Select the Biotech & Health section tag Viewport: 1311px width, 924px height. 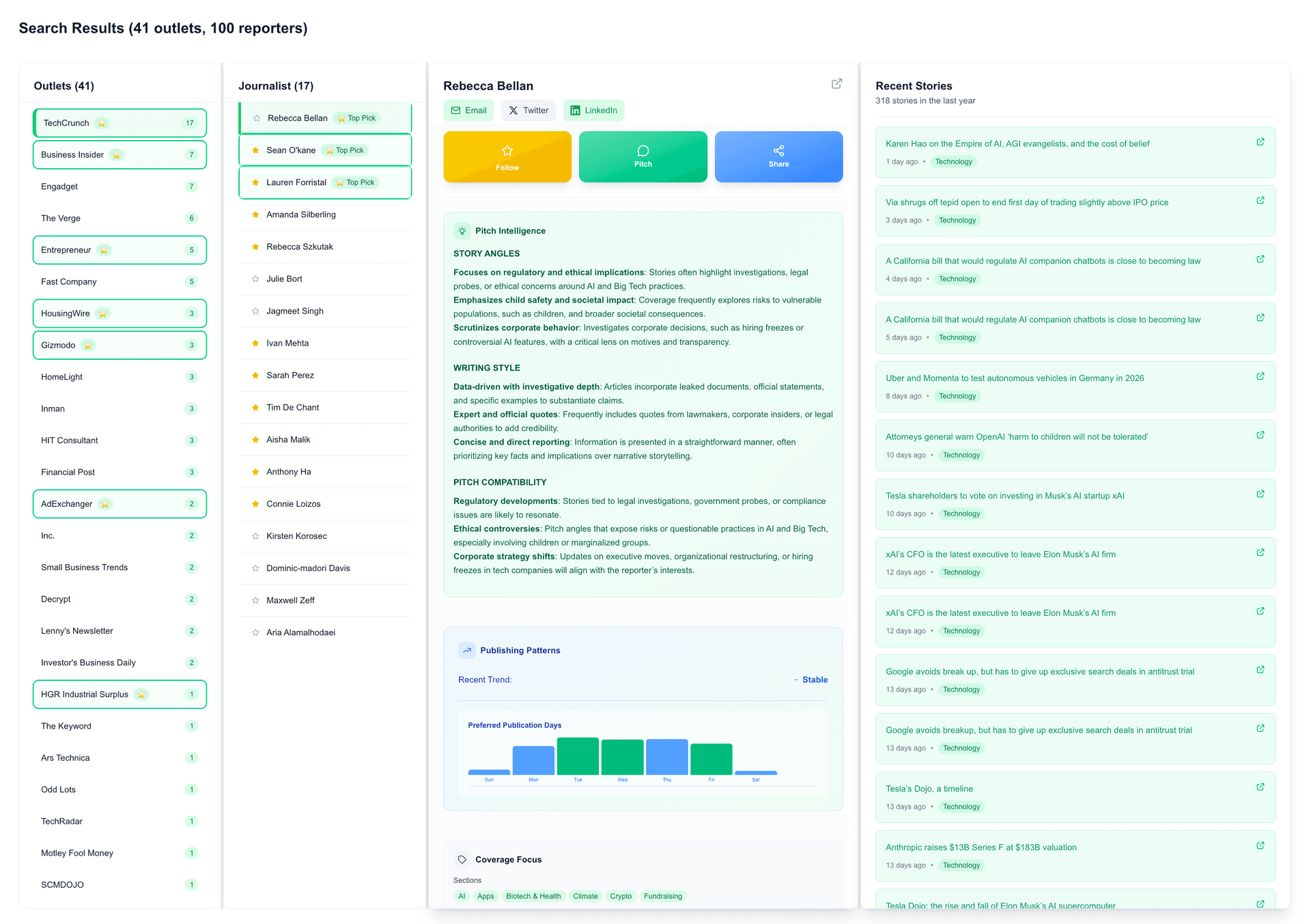pos(533,897)
